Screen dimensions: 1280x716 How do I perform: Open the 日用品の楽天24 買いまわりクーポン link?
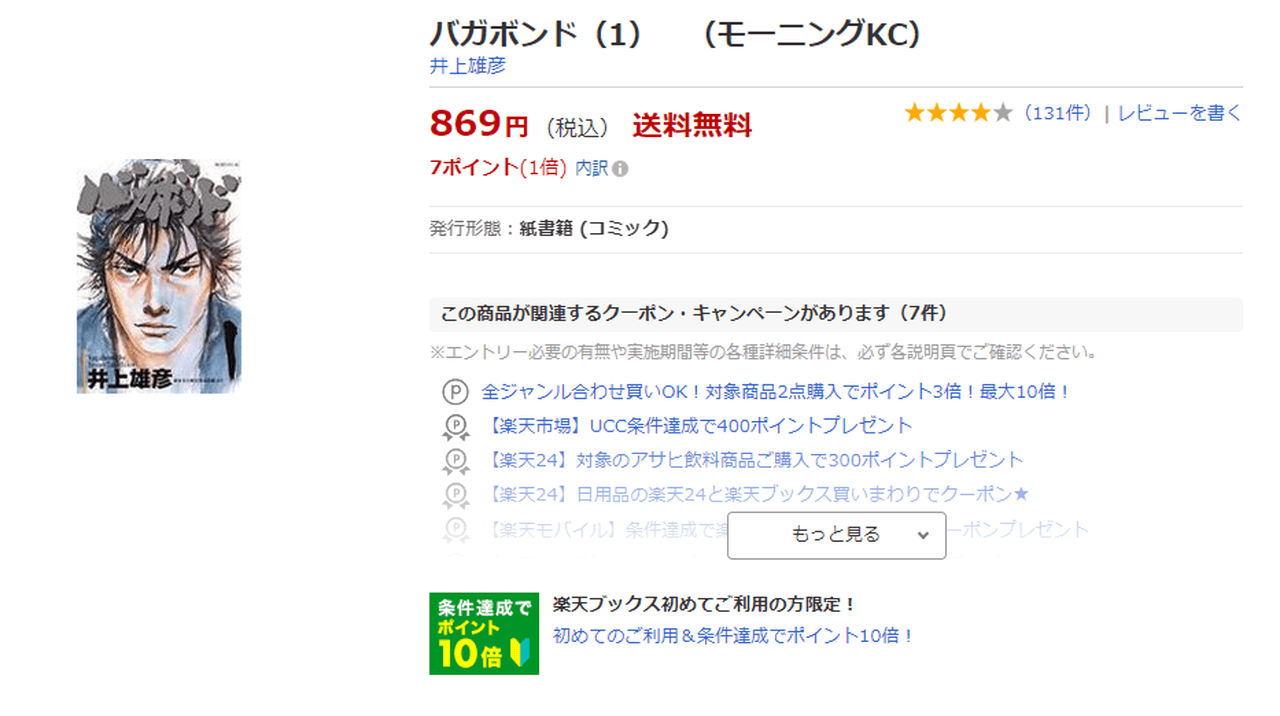pos(759,494)
